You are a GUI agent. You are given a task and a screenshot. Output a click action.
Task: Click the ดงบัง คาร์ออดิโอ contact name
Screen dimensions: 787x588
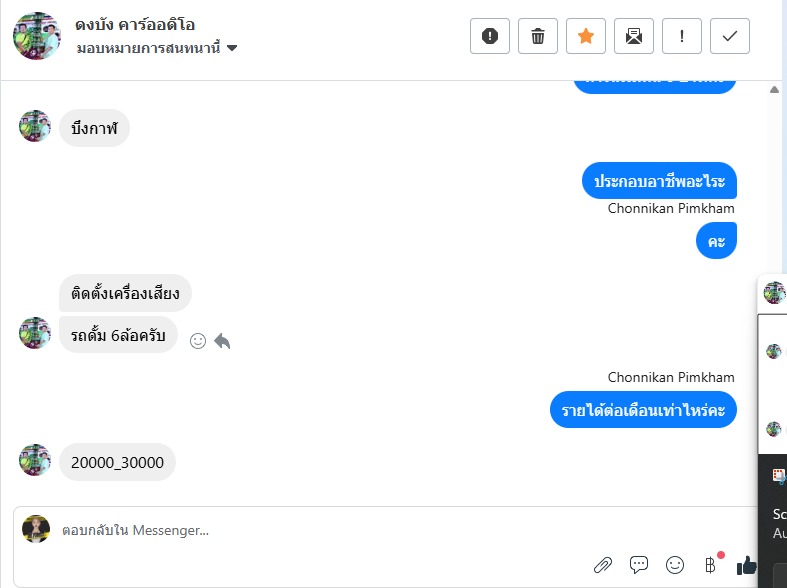pyautogui.click(x=135, y=24)
